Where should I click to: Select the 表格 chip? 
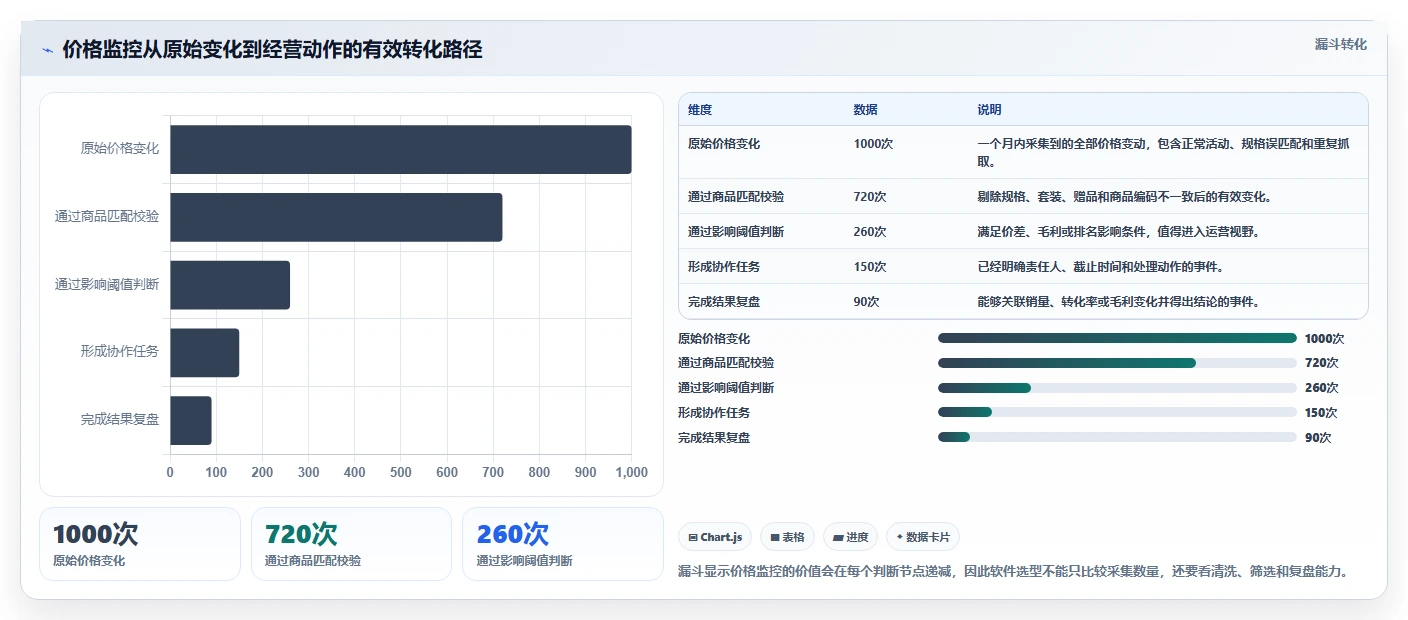pos(787,537)
